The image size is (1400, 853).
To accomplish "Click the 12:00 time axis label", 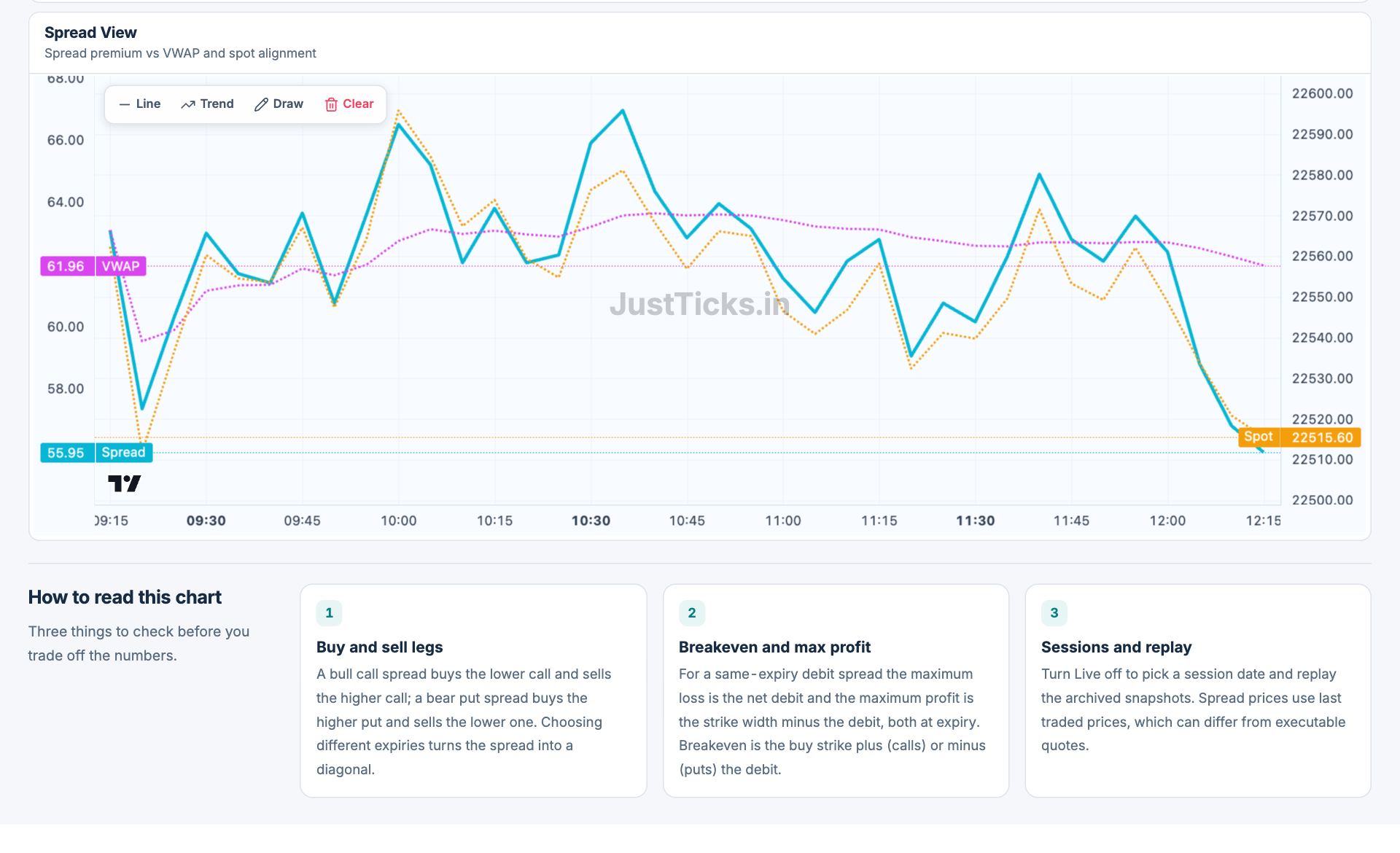I will click(1167, 521).
